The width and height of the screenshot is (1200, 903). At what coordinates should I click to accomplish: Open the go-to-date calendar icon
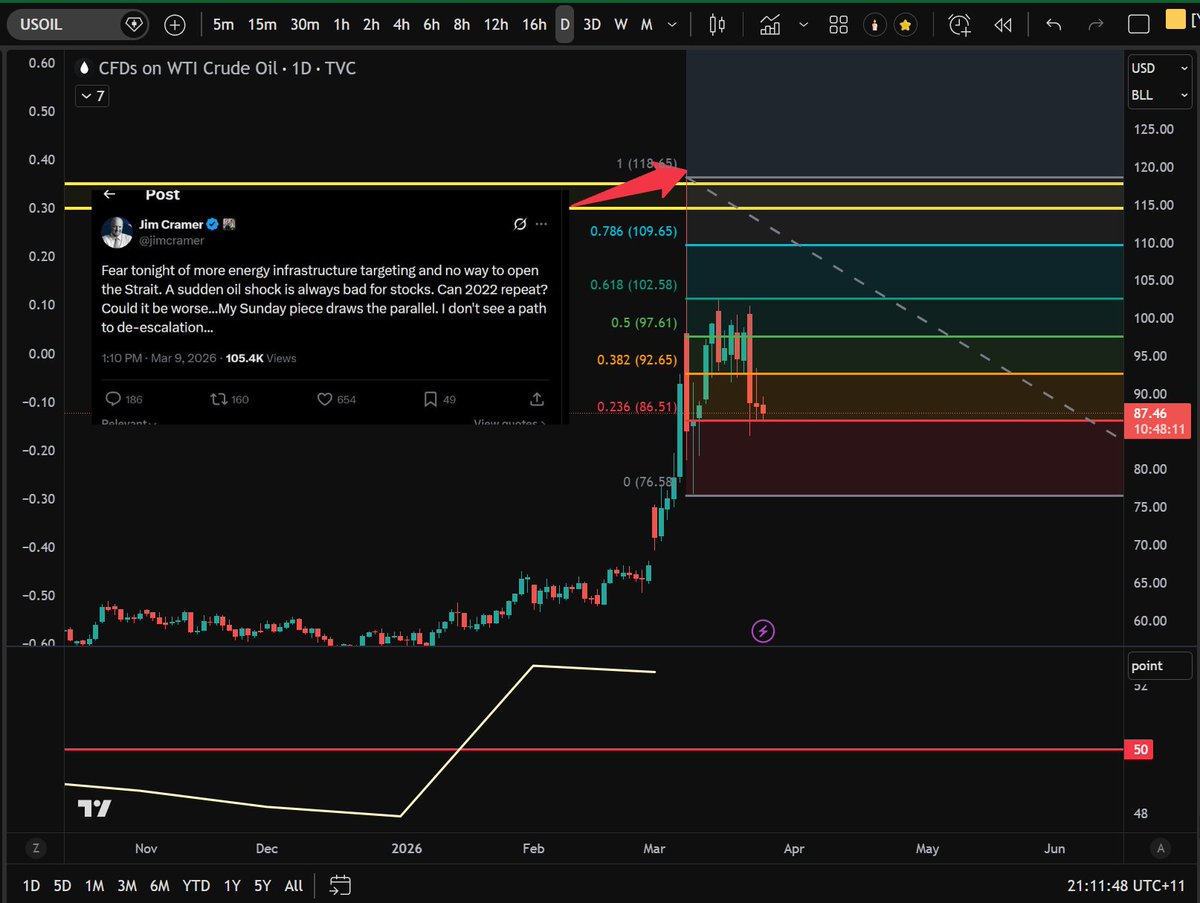point(339,886)
